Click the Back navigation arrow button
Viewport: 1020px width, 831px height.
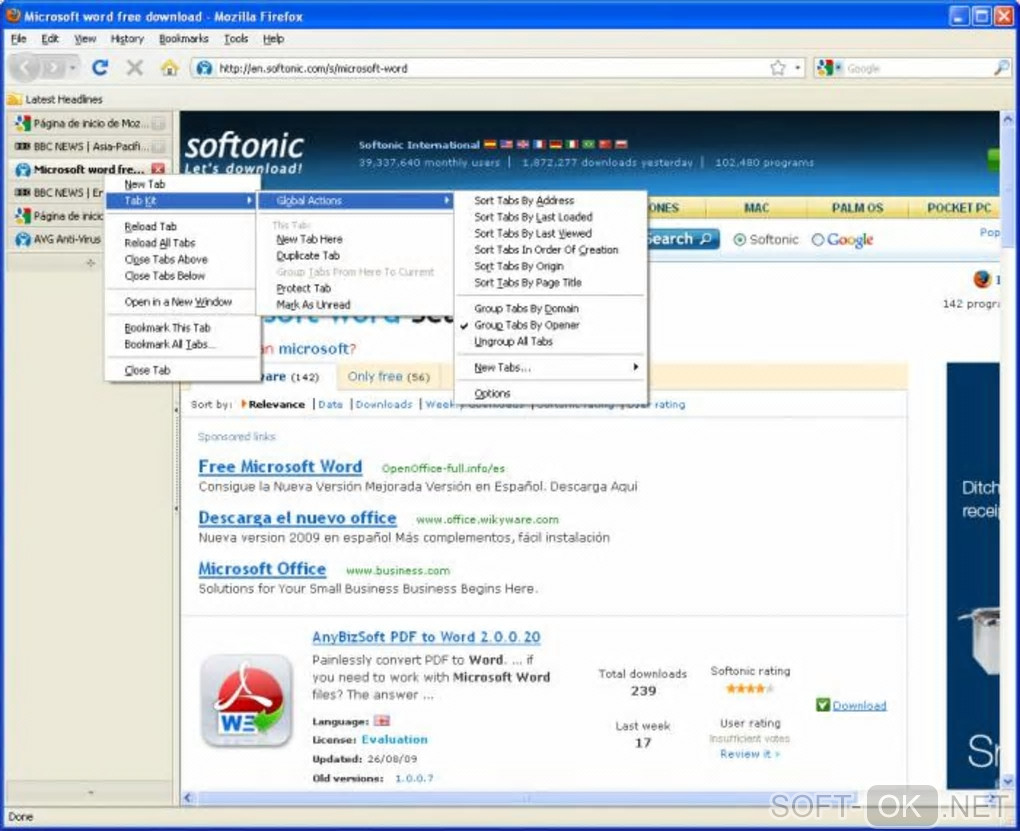point(26,67)
